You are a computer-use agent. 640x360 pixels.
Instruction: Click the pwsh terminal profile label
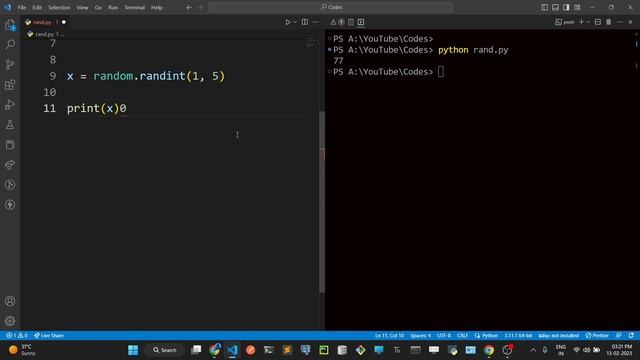click(565, 22)
